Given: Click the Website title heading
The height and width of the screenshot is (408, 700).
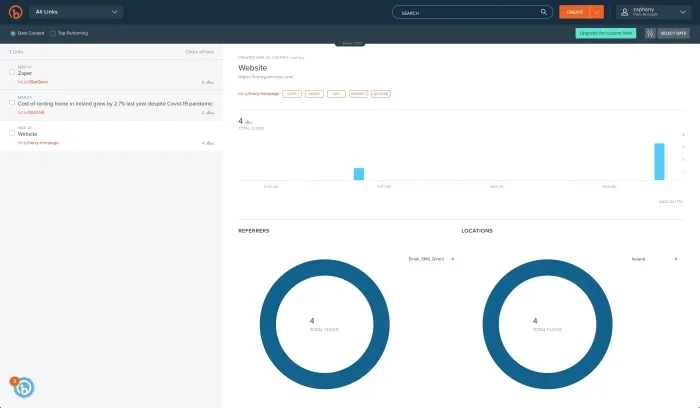Looking at the screenshot, I should (x=253, y=68).
